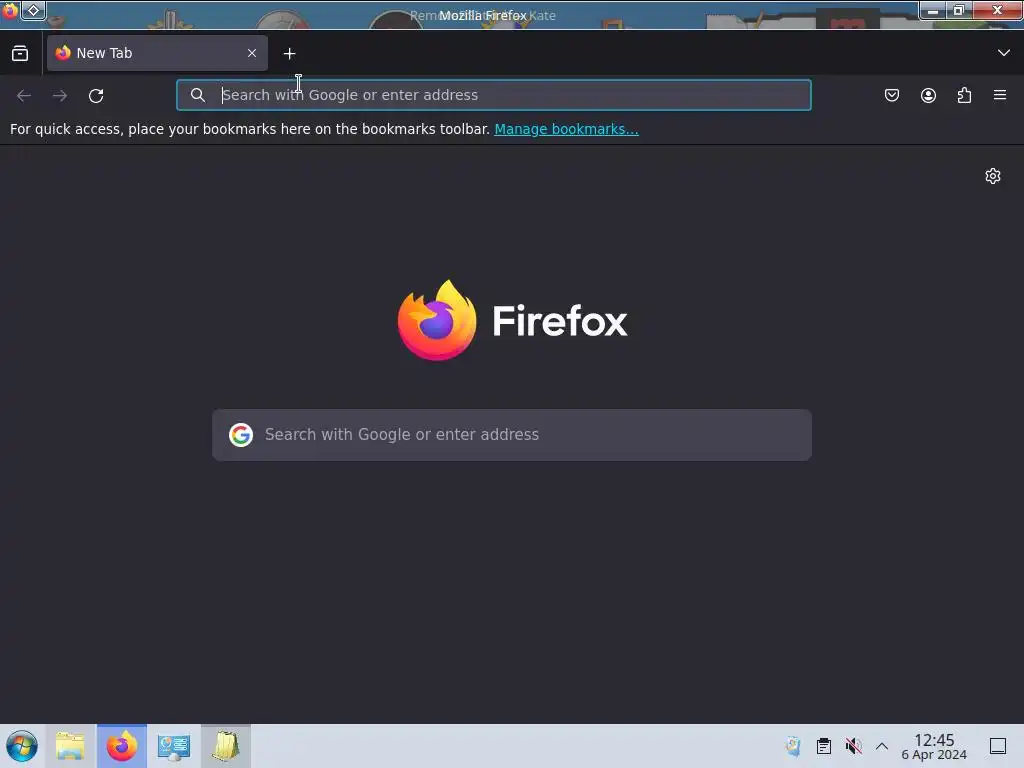Unmute audio via volume tray icon
The height and width of the screenshot is (768, 1024).
pos(853,746)
